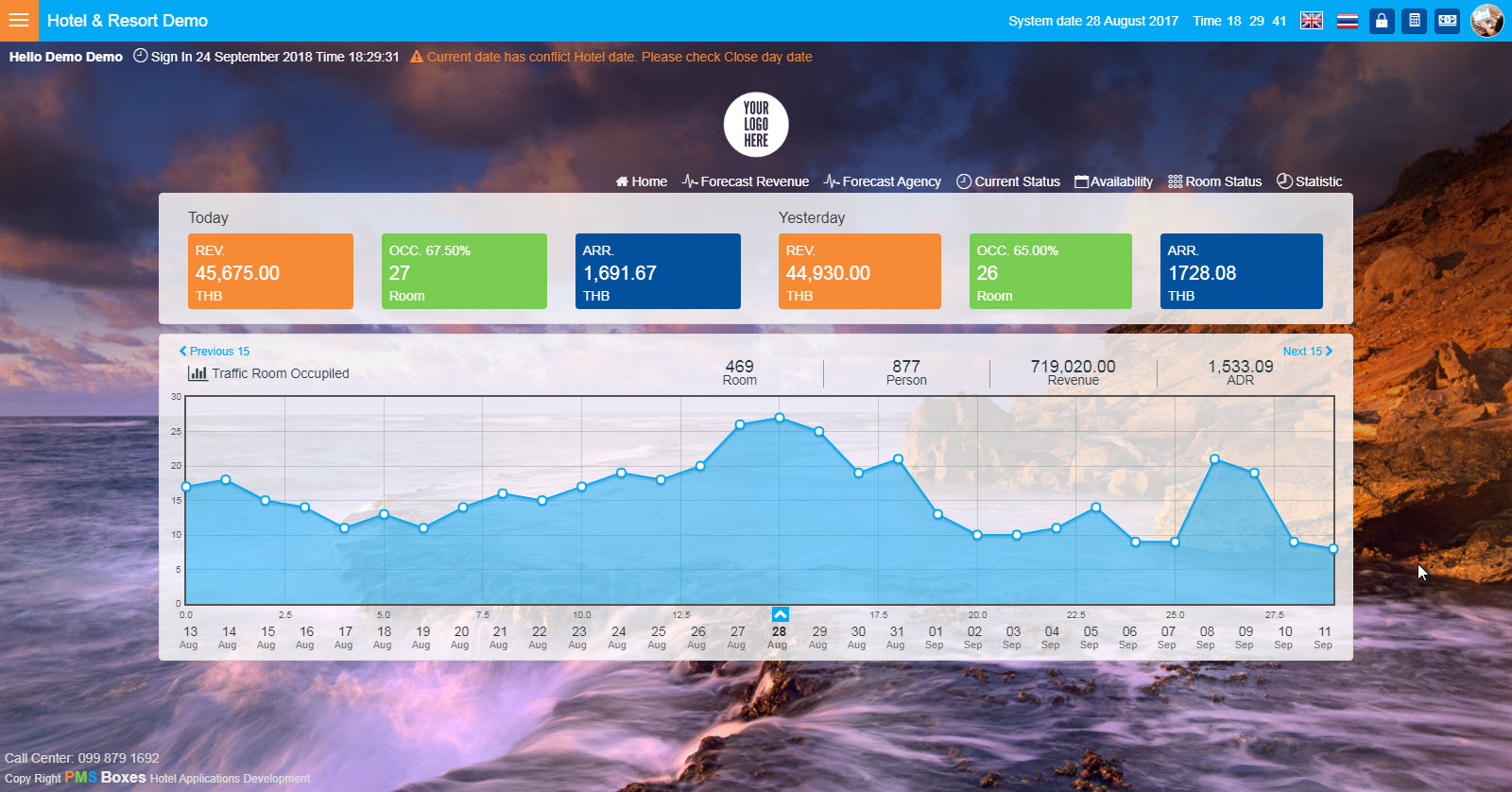Go to Previous 15 days
The image size is (1512, 792).
pos(215,351)
